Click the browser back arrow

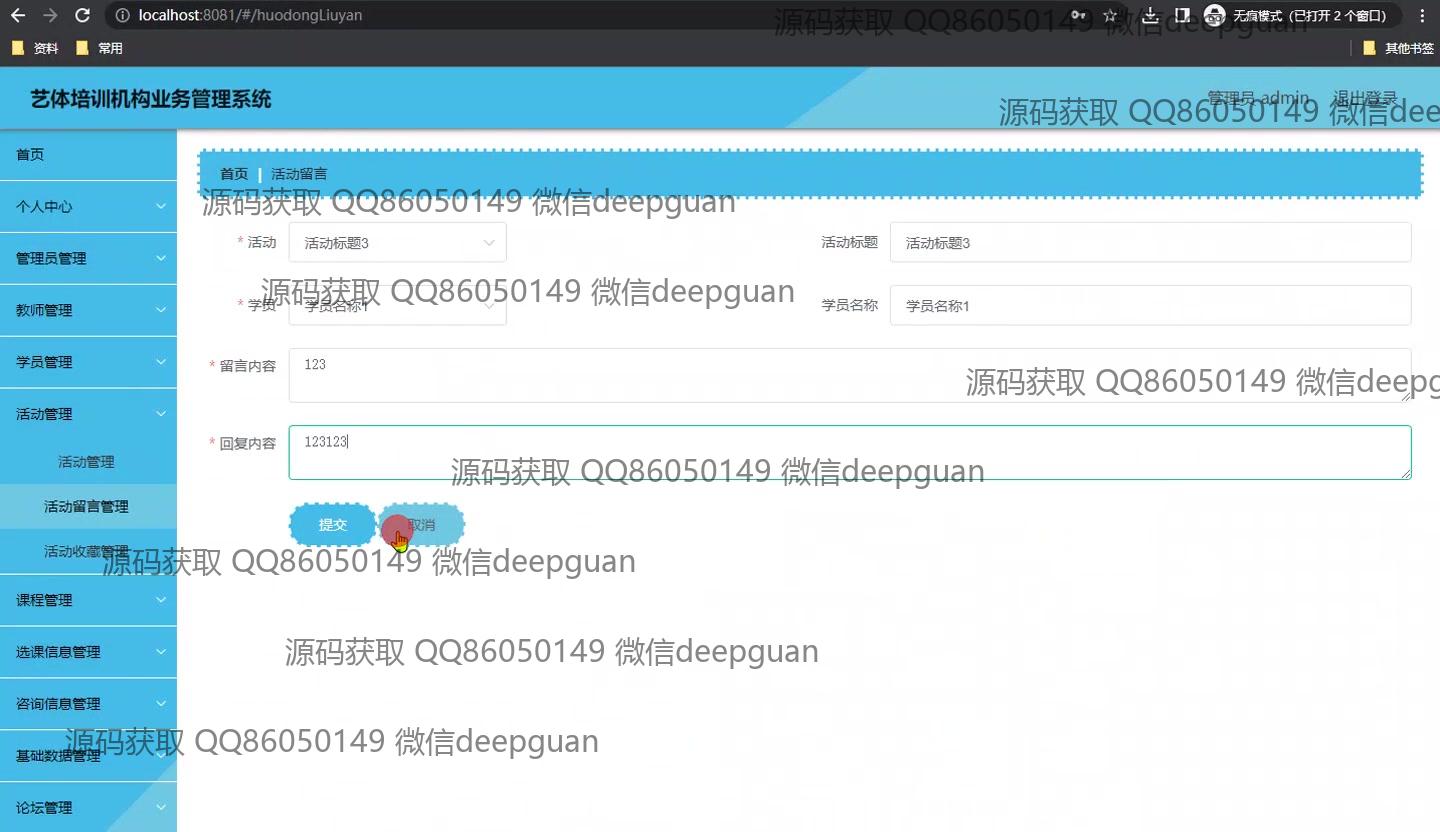(x=18, y=15)
